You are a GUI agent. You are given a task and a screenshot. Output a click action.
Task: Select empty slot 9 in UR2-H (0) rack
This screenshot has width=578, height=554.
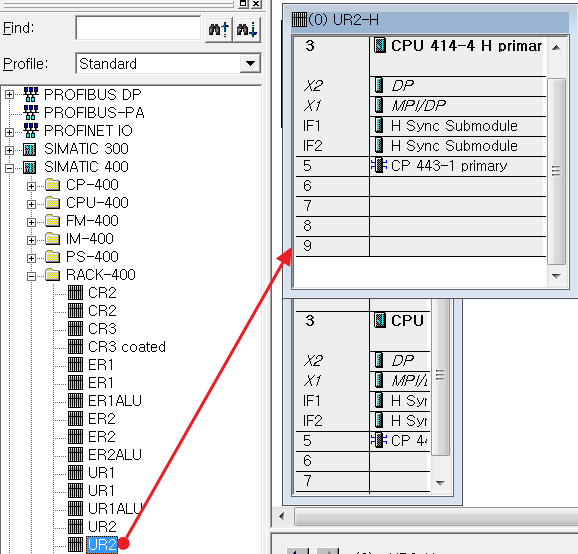(x=421, y=245)
